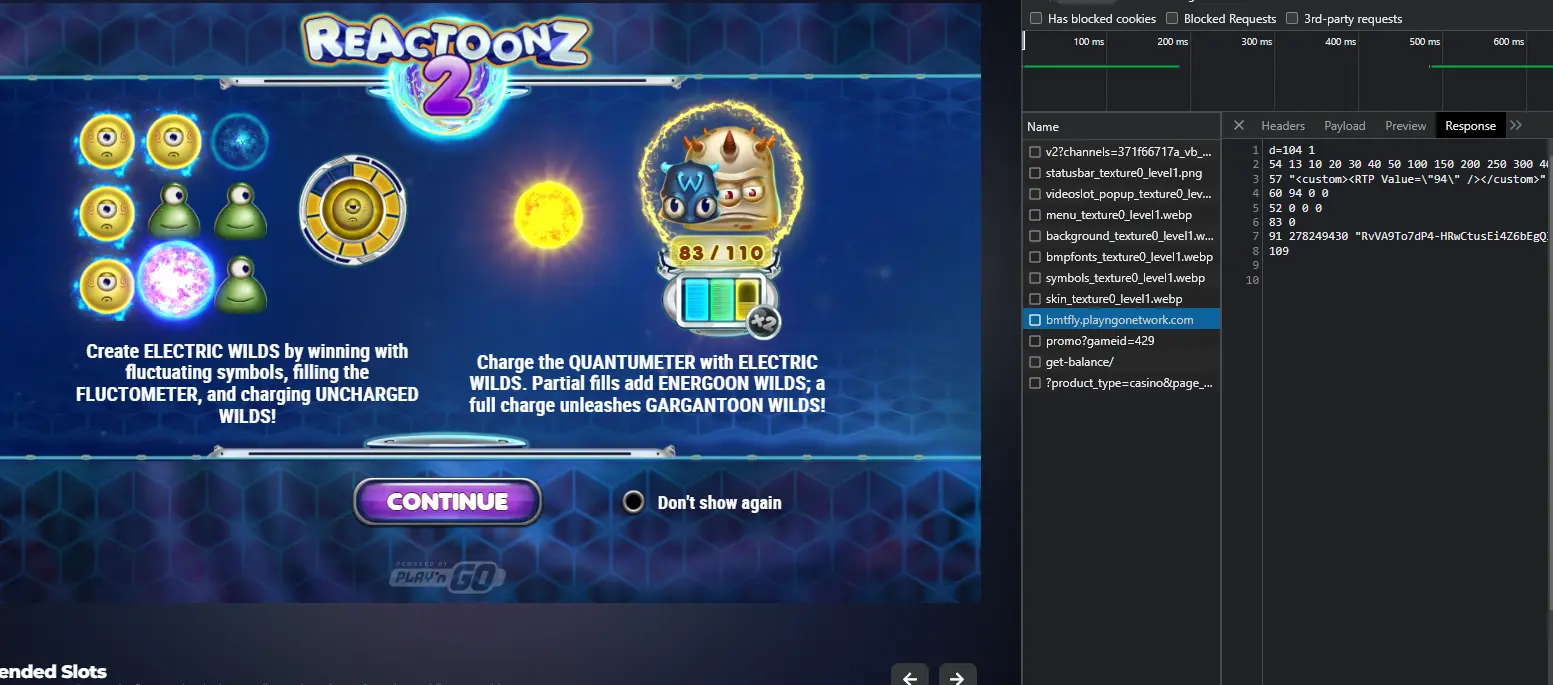Select the bmpfonts_texture0_level1.webp request

point(1121,257)
